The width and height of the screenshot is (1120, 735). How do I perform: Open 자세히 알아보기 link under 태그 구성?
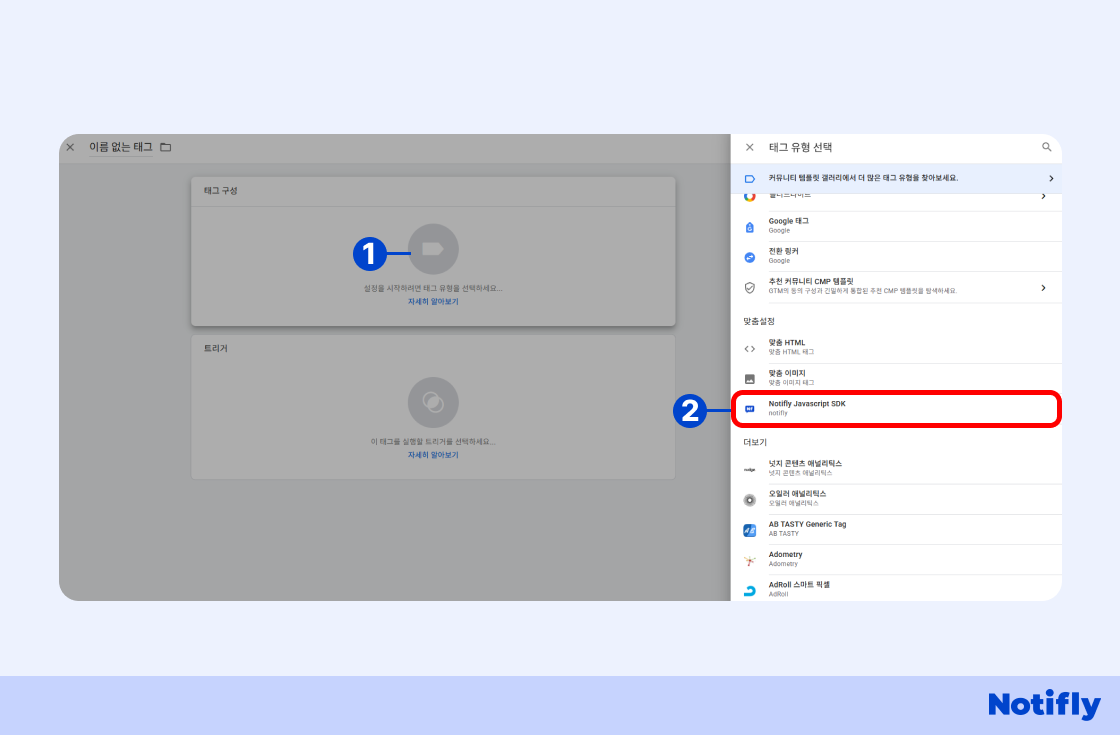[x=433, y=301]
